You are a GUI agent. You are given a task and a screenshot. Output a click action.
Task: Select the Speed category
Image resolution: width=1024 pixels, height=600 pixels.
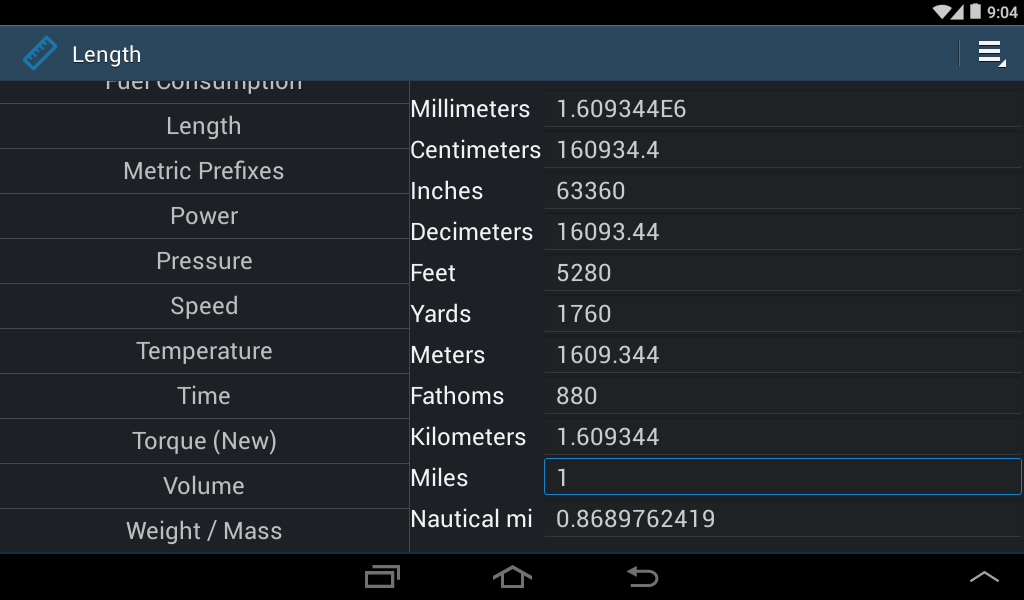point(204,306)
